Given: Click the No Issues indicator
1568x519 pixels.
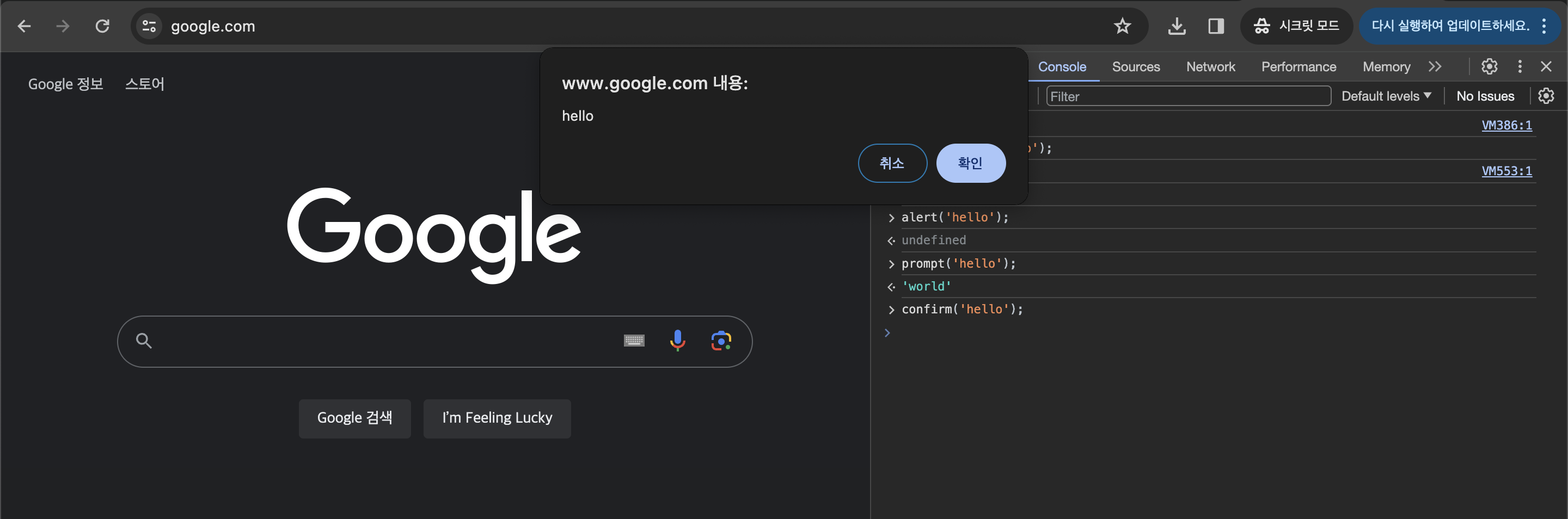Looking at the screenshot, I should pyautogui.click(x=1485, y=96).
